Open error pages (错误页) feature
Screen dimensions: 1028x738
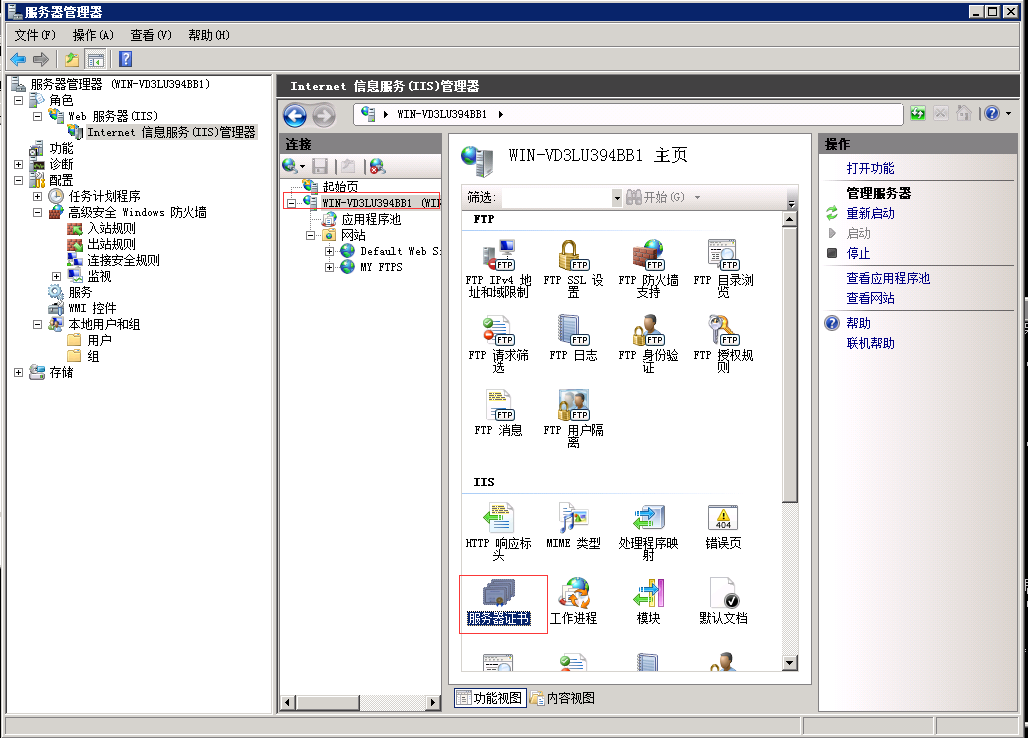tap(723, 526)
